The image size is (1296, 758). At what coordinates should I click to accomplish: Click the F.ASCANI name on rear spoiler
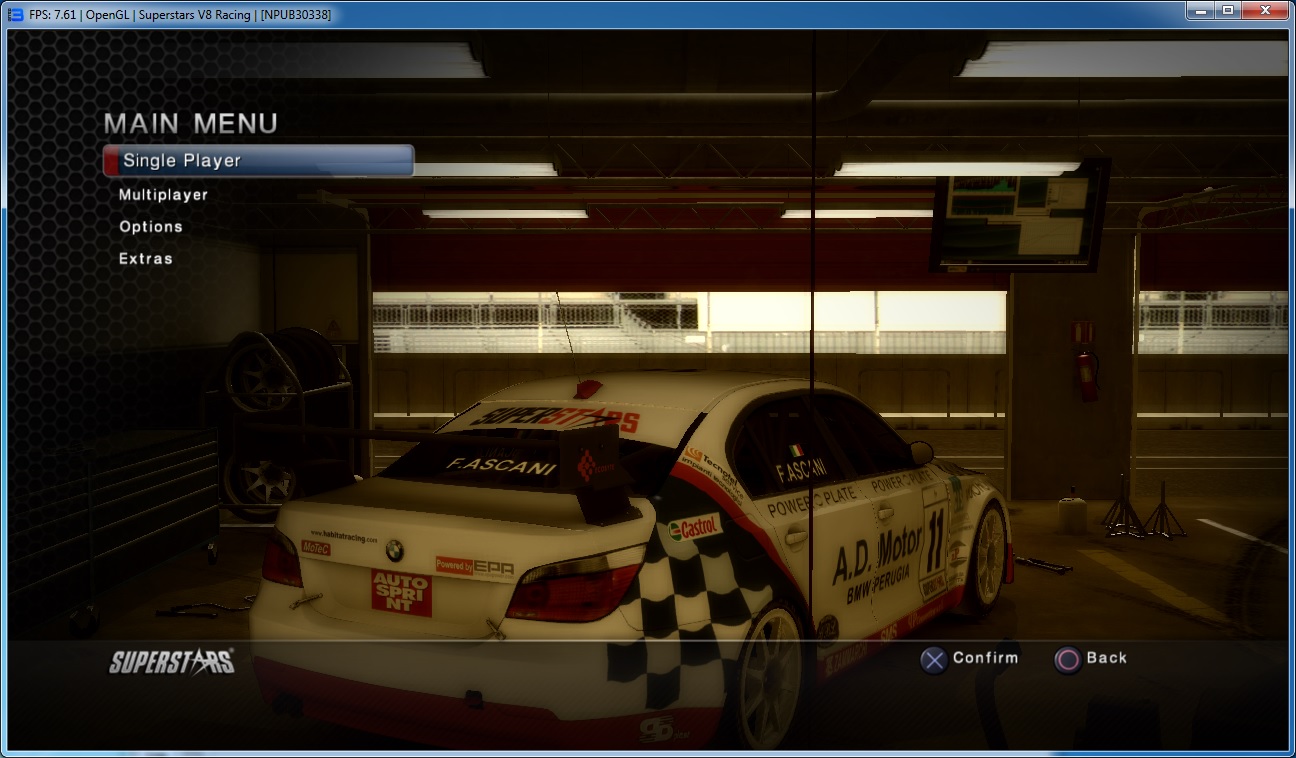(487, 465)
